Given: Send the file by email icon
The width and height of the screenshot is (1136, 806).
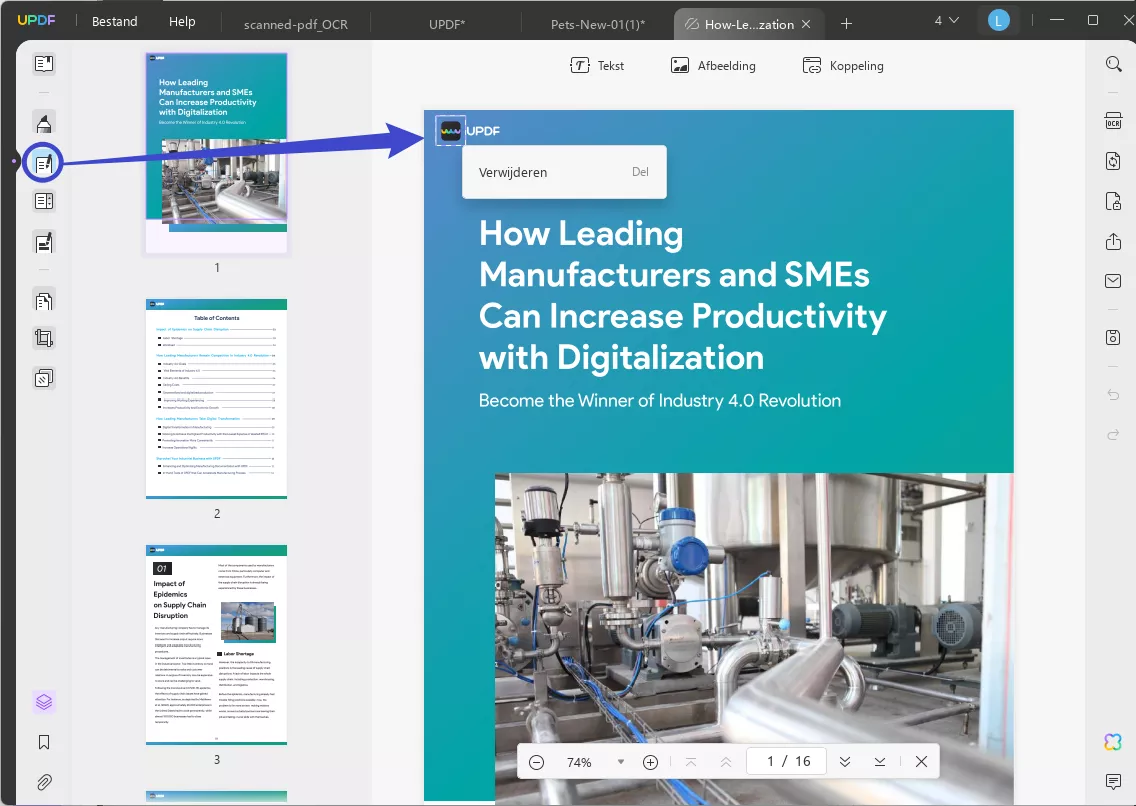Looking at the screenshot, I should click(1113, 281).
